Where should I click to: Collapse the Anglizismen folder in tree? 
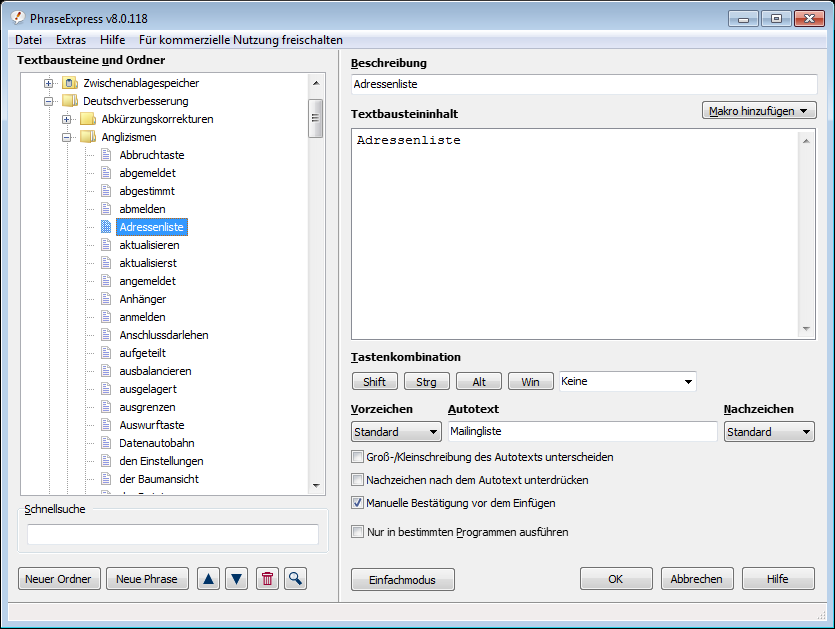point(66,137)
